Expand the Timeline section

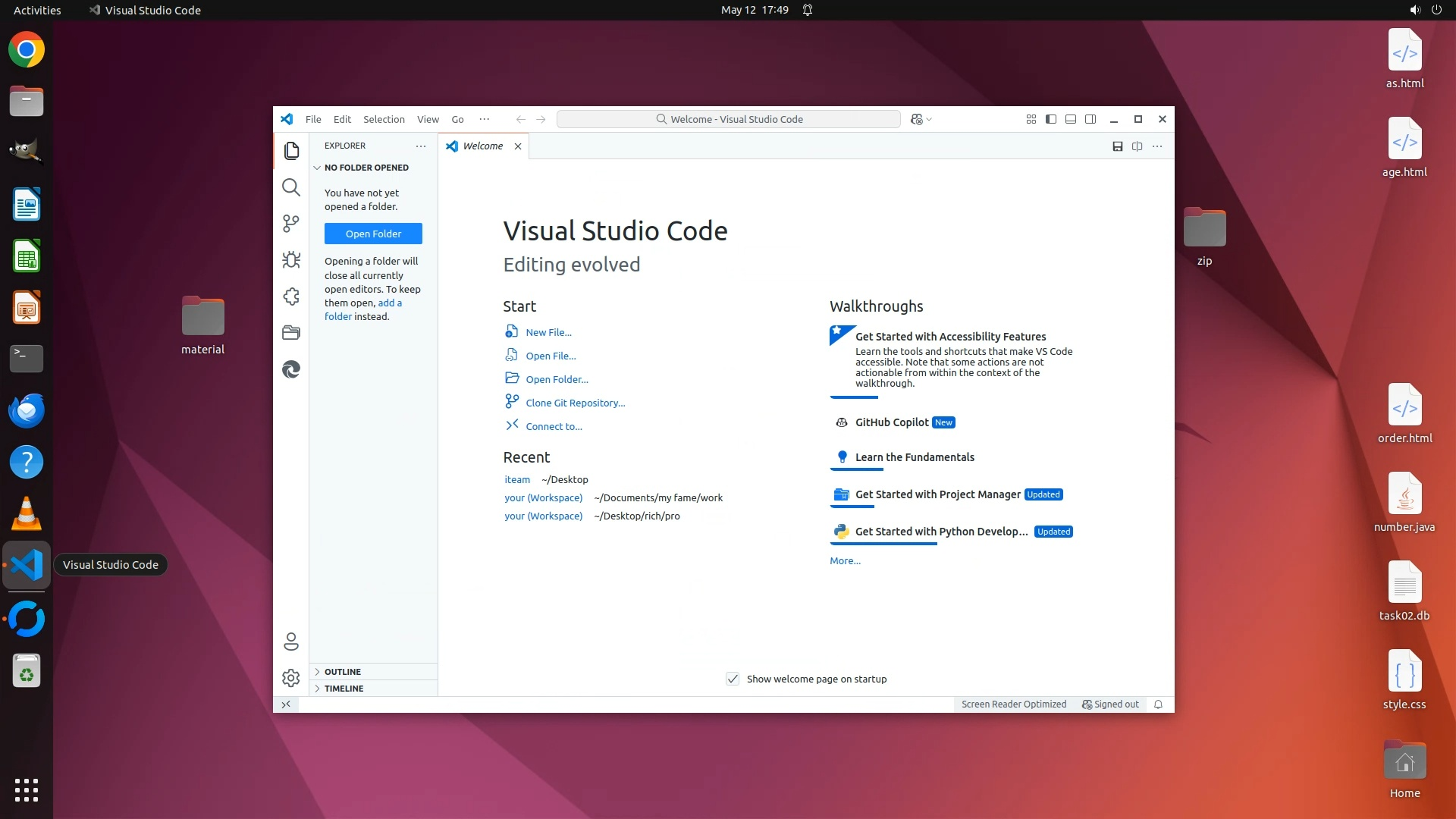point(344,689)
